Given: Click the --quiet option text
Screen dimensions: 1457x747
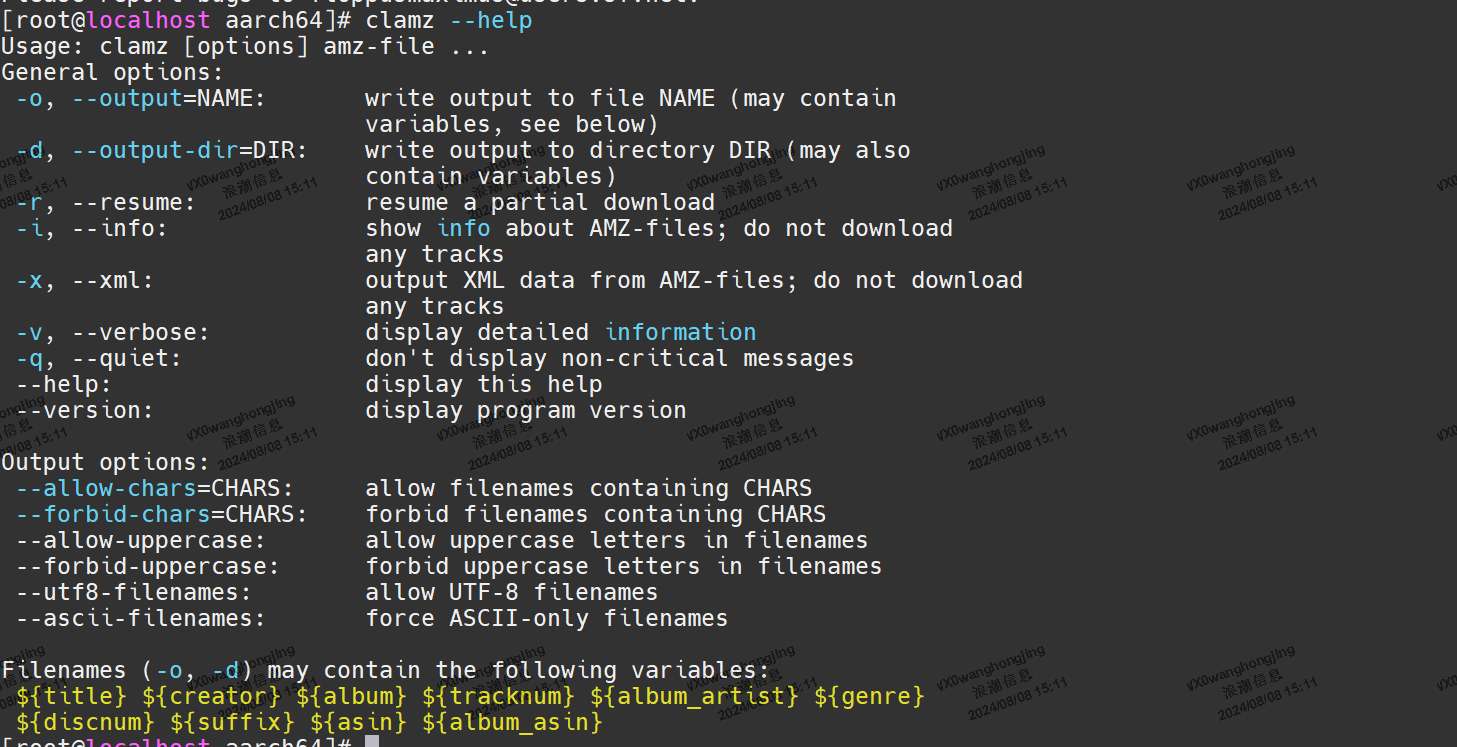Looking at the screenshot, I should (x=126, y=358).
